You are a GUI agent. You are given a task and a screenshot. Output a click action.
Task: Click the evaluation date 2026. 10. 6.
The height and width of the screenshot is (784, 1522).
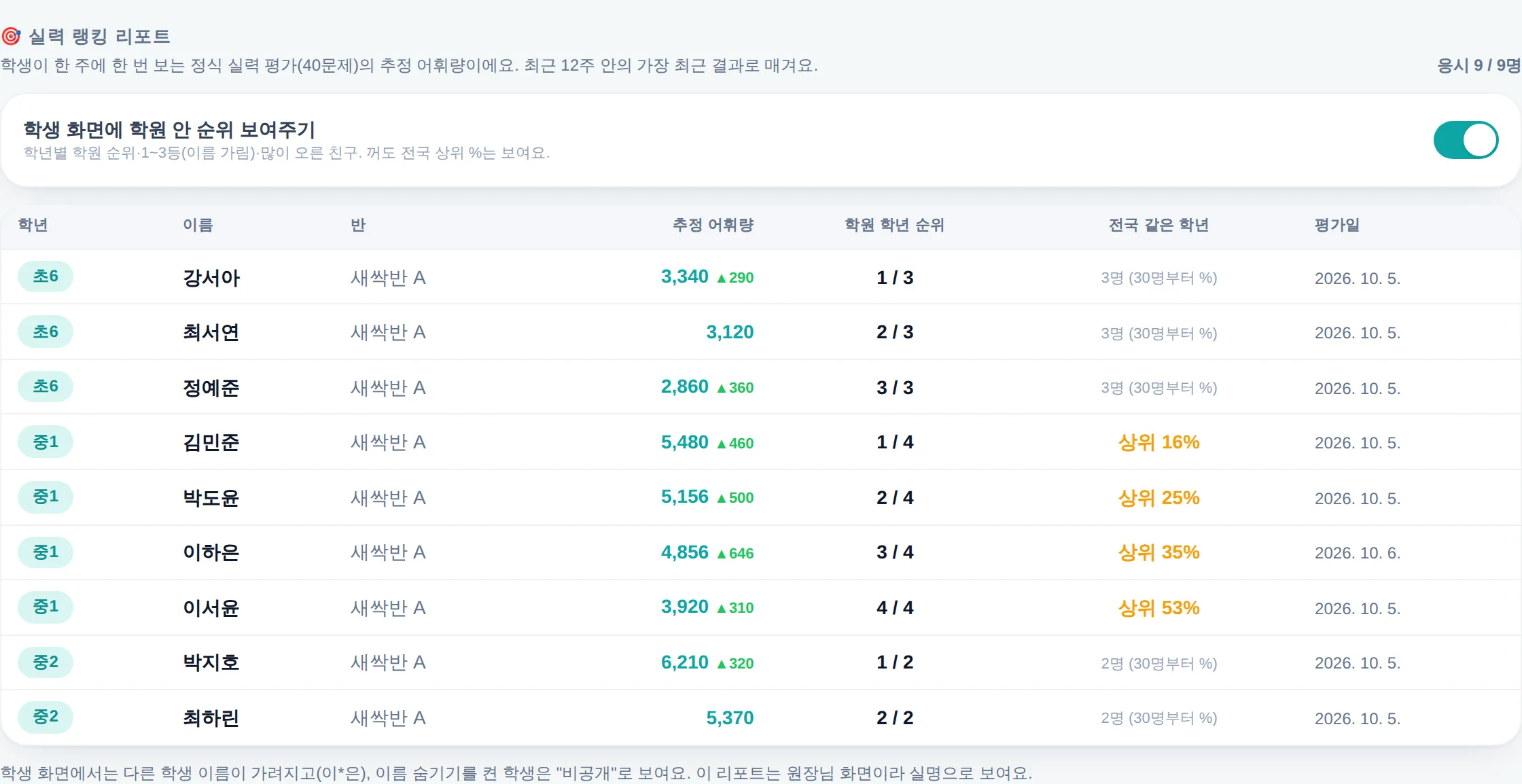(x=1358, y=553)
